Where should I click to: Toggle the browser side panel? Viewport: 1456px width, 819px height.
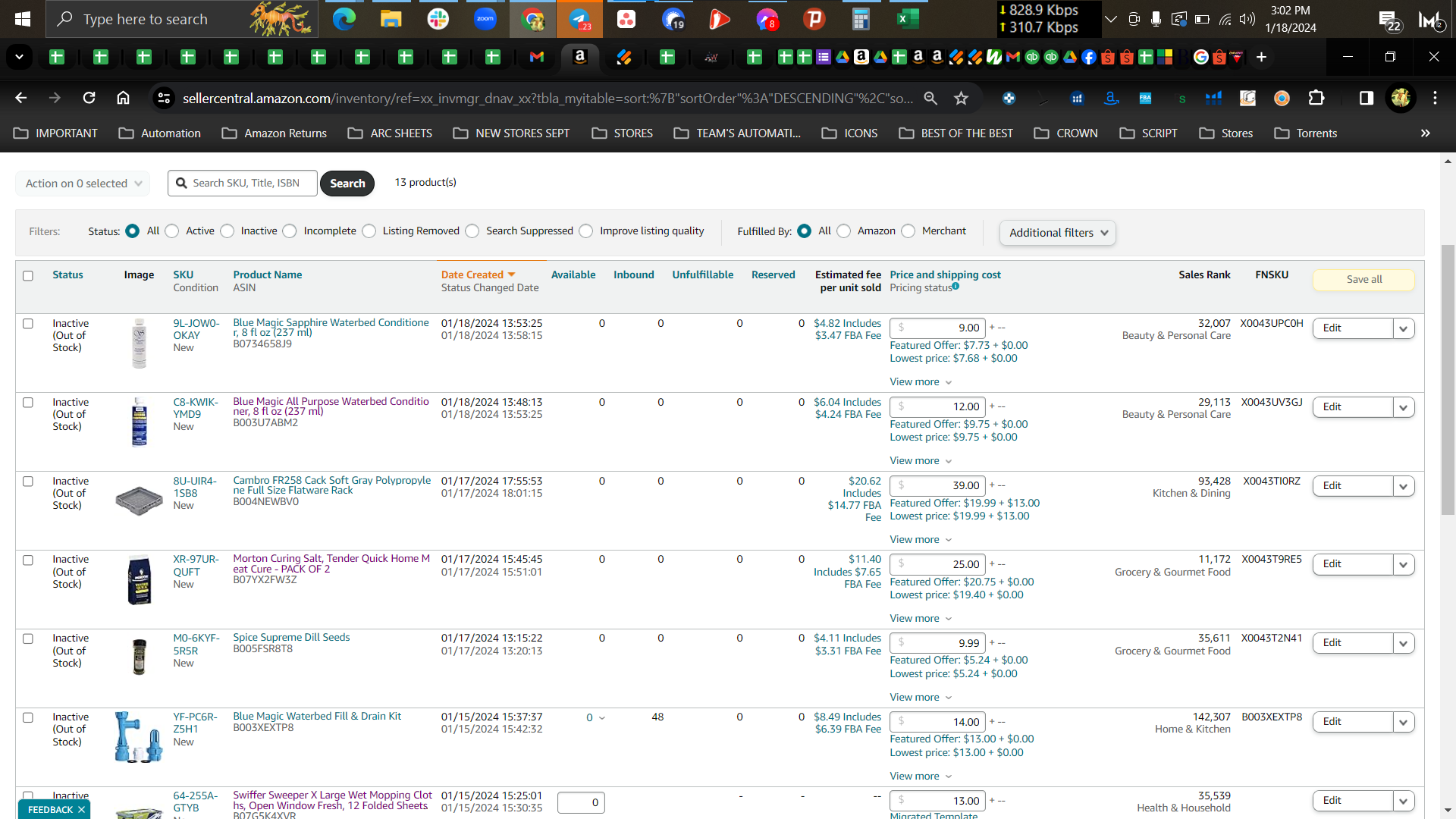pos(1367,98)
